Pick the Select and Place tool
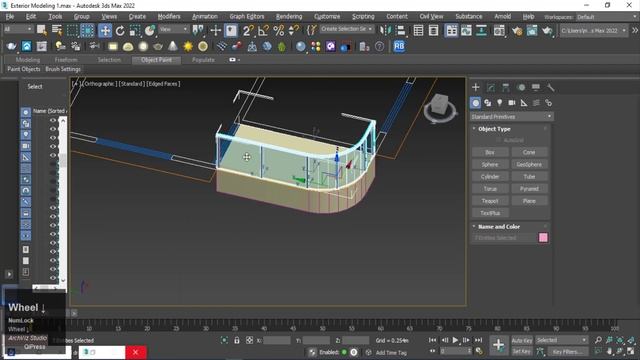Screen dimensions: 640x360 150,30
